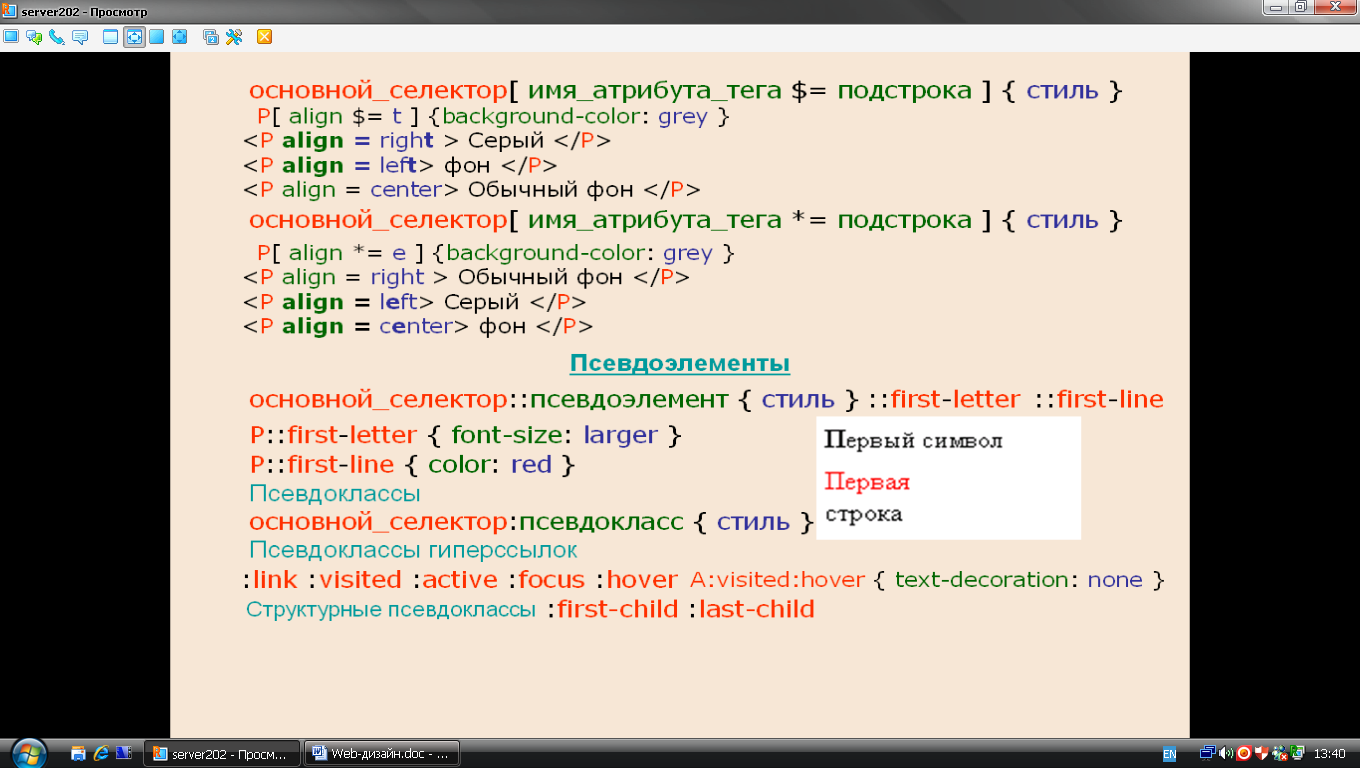This screenshot has height=768, width=1360.
Task: Switch to normal window view mode icon
Action: (111, 37)
